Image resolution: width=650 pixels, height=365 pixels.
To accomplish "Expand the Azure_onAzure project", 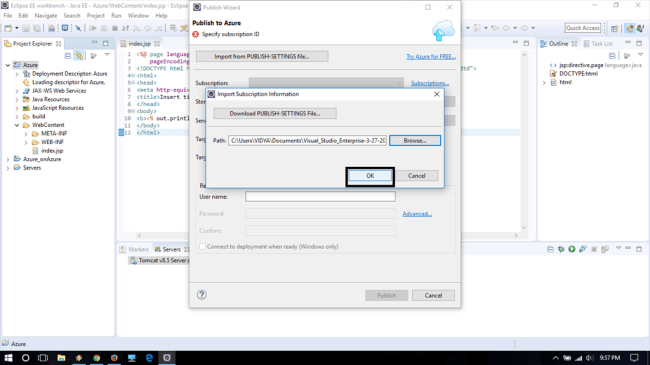I will pos(8,159).
